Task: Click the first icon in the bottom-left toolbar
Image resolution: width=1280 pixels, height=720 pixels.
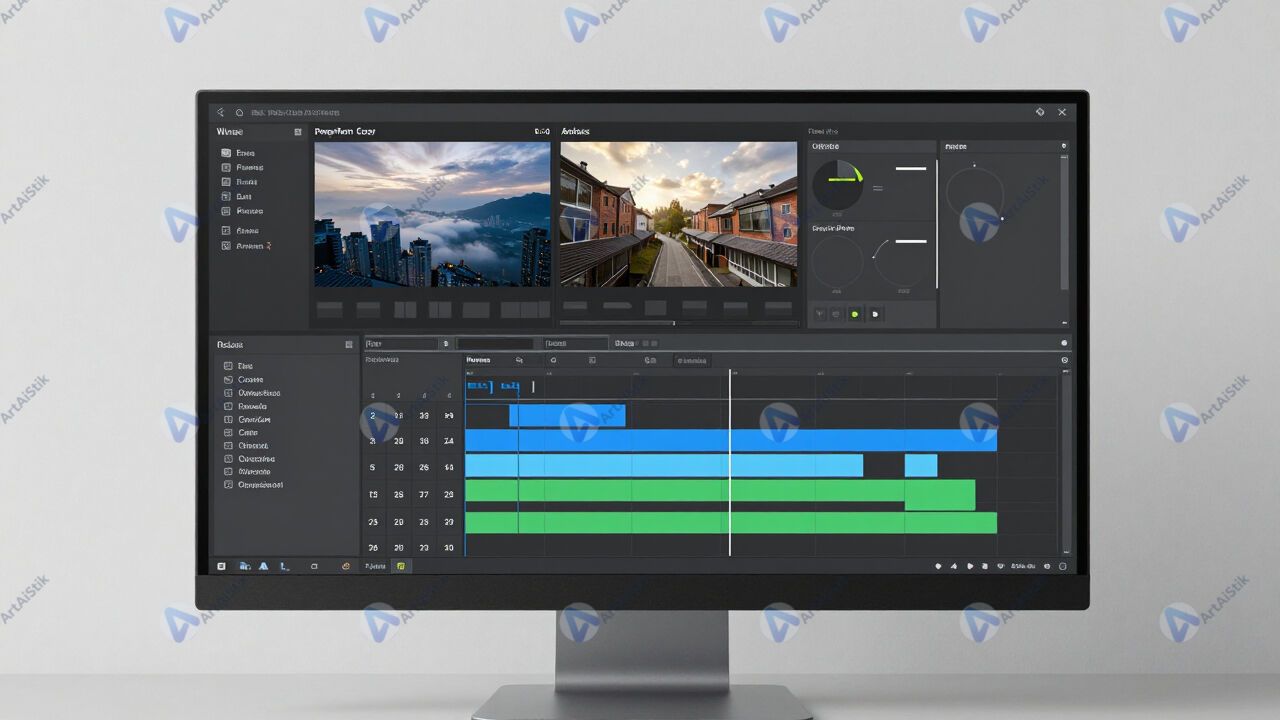Action: [222, 566]
